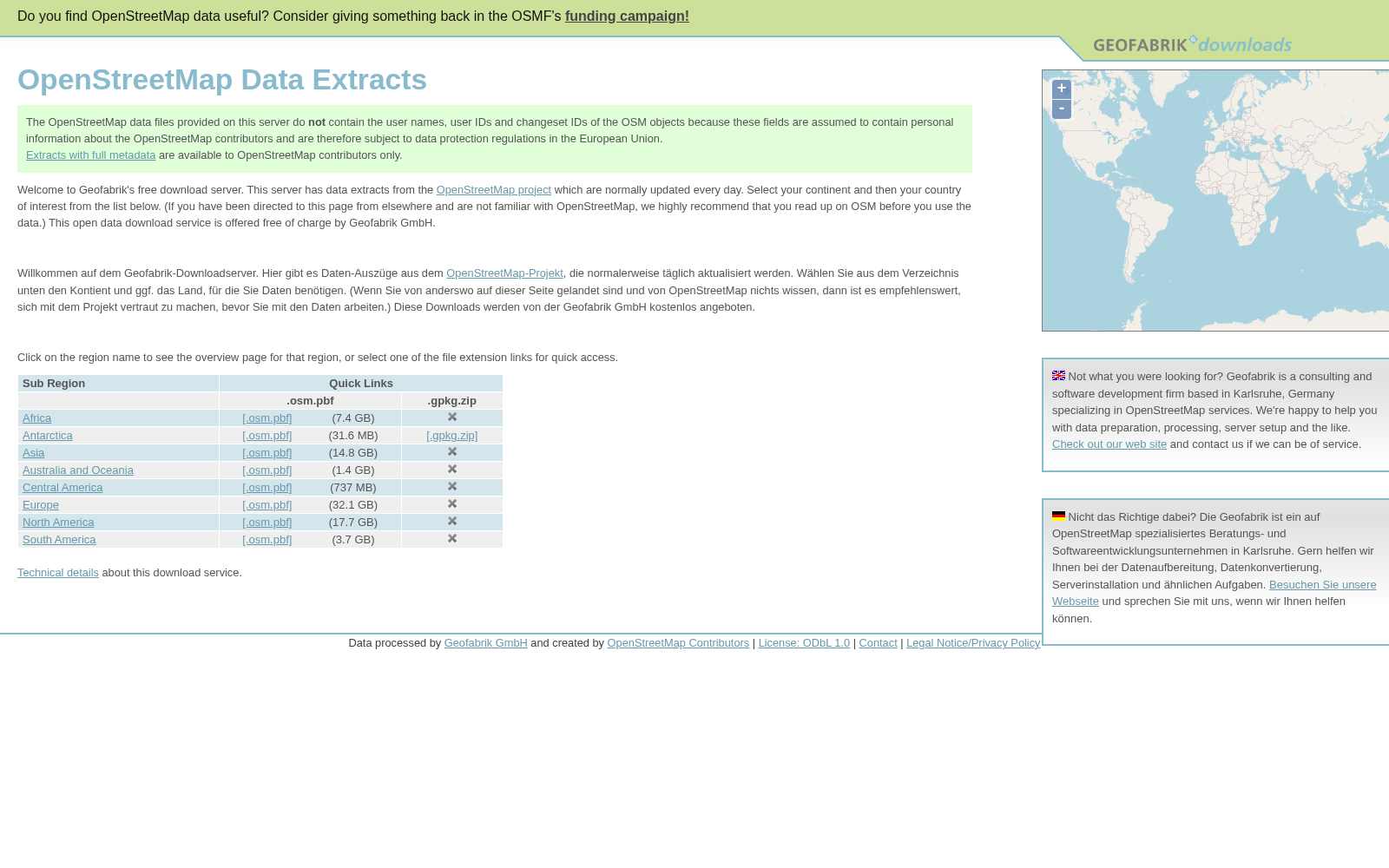The image size is (1389, 868).
Task: Open Besuchen Sie unsere Webseite link
Action: coord(1322,585)
